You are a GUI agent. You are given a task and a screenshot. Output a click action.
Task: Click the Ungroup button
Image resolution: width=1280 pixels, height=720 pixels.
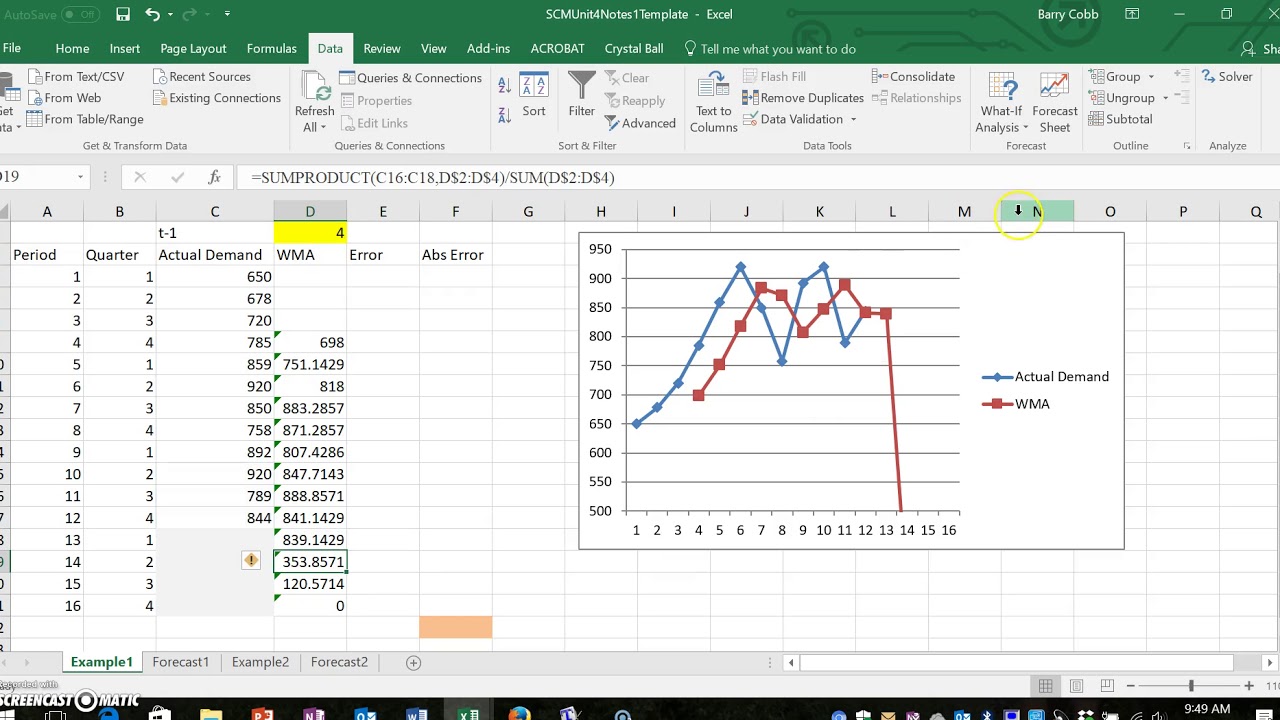pyautogui.click(x=1122, y=97)
